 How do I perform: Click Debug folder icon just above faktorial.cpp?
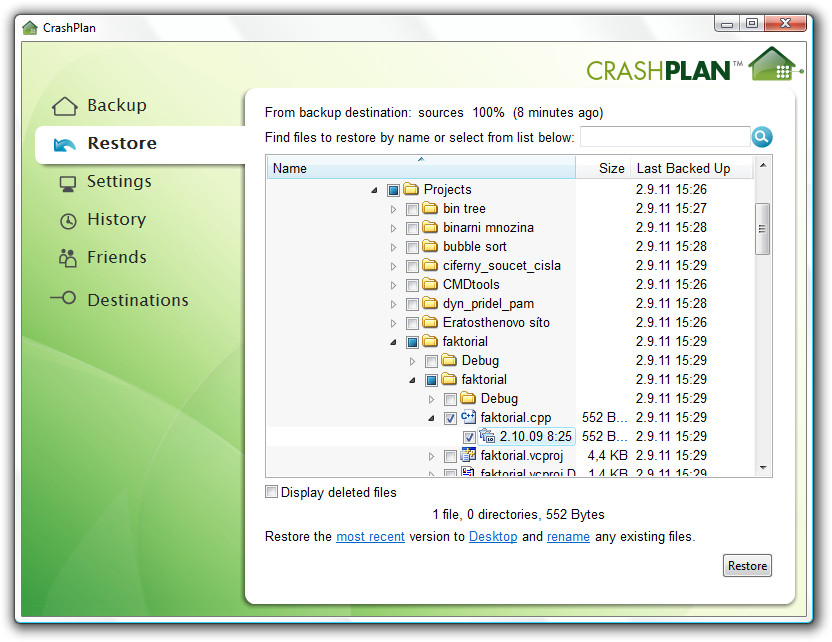(x=468, y=398)
